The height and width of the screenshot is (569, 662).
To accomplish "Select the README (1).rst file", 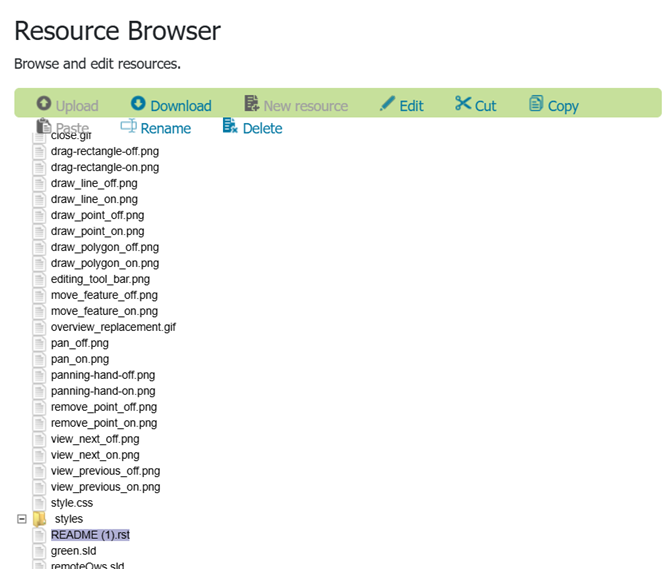I will click(90, 535).
